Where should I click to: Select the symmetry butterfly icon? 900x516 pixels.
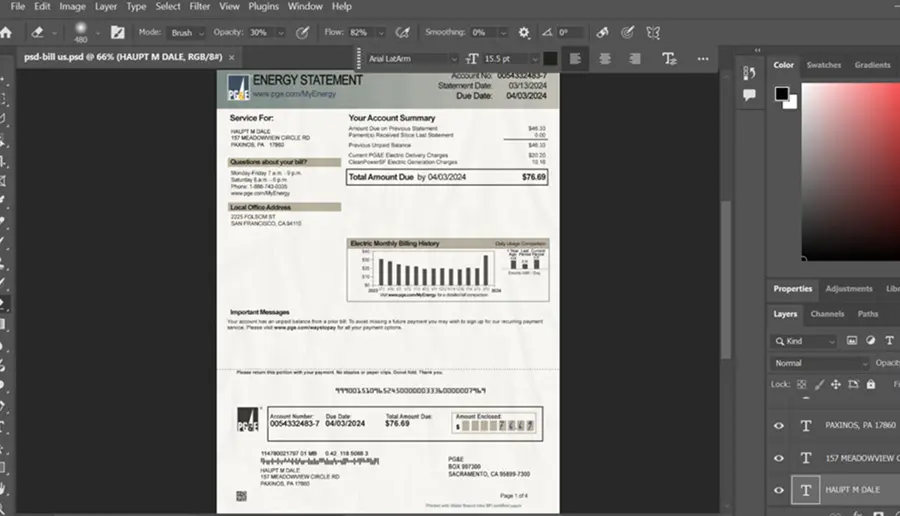pos(653,33)
